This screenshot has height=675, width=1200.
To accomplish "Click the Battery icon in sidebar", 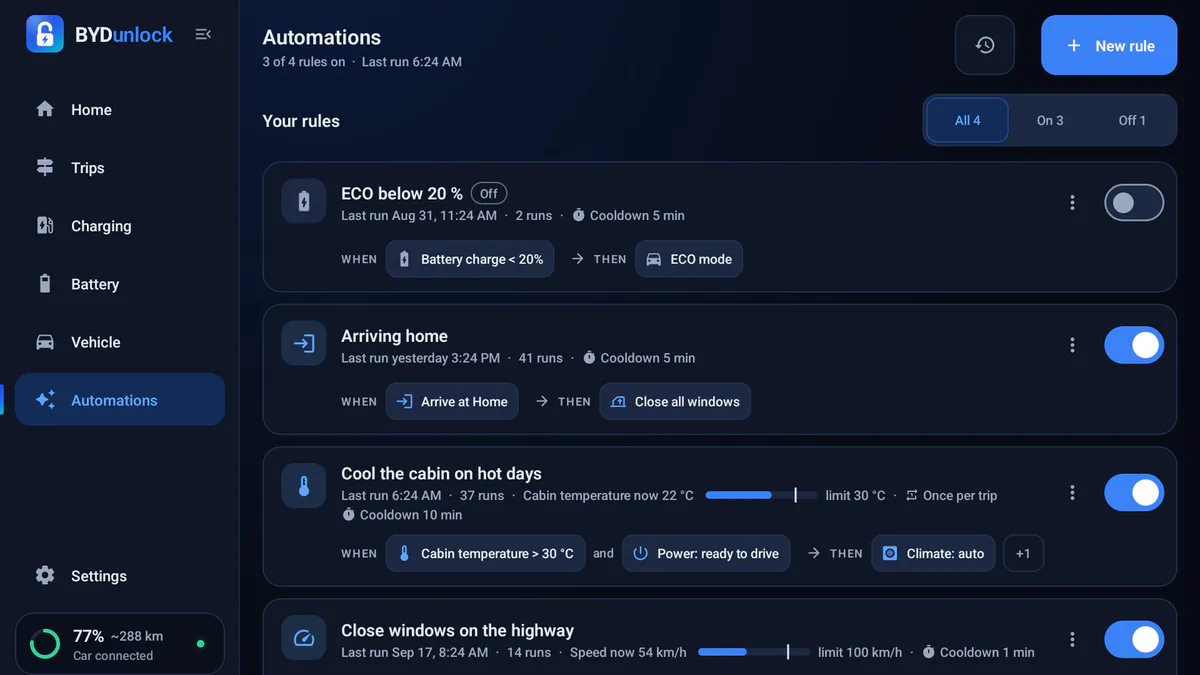I will coord(45,284).
